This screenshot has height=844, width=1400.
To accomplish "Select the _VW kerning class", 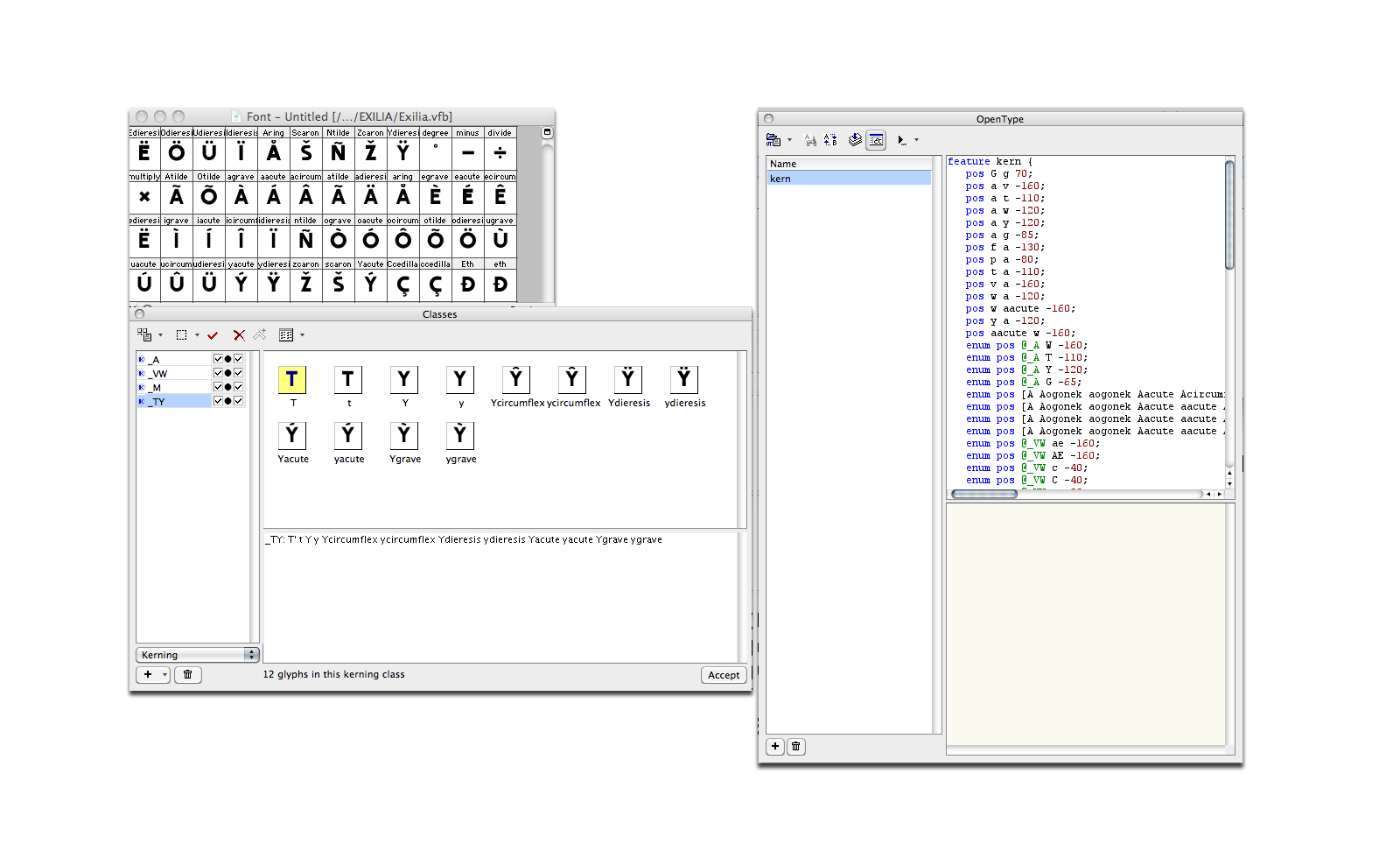I will point(174,373).
